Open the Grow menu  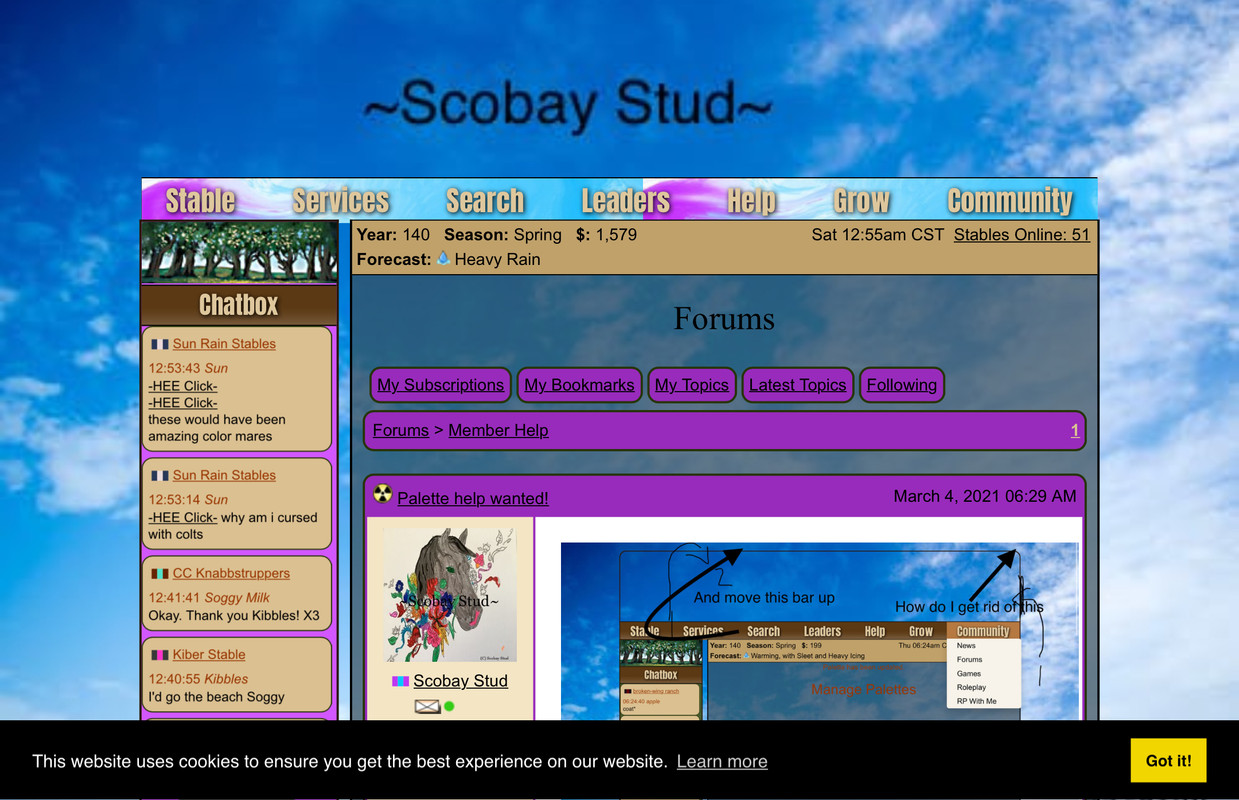pos(861,201)
